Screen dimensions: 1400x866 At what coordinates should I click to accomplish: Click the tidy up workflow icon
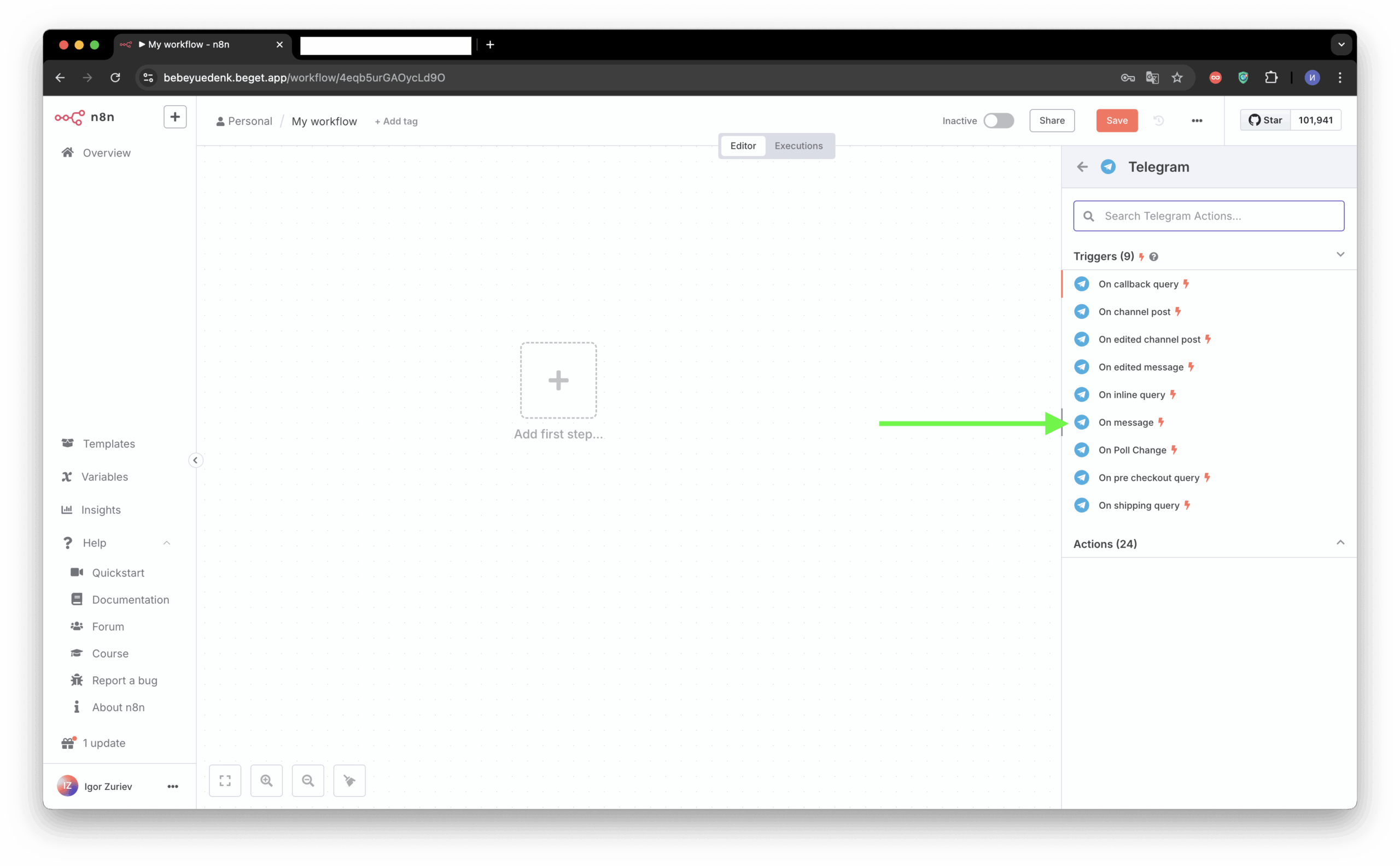(x=349, y=781)
